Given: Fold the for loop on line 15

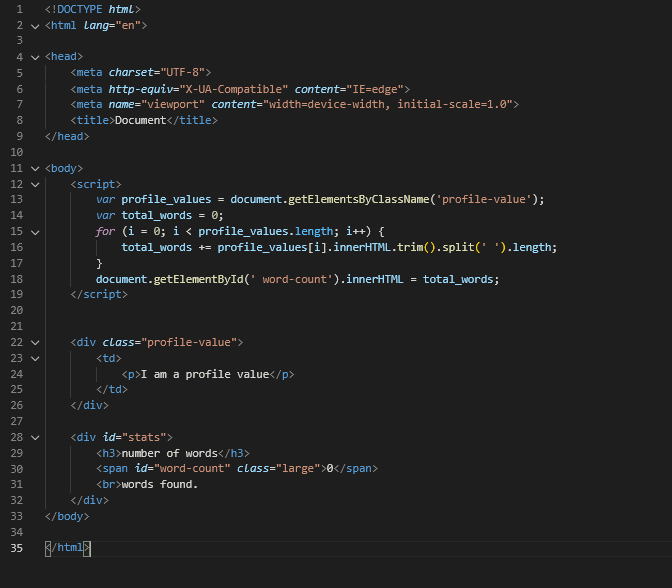Looking at the screenshot, I should [35, 232].
